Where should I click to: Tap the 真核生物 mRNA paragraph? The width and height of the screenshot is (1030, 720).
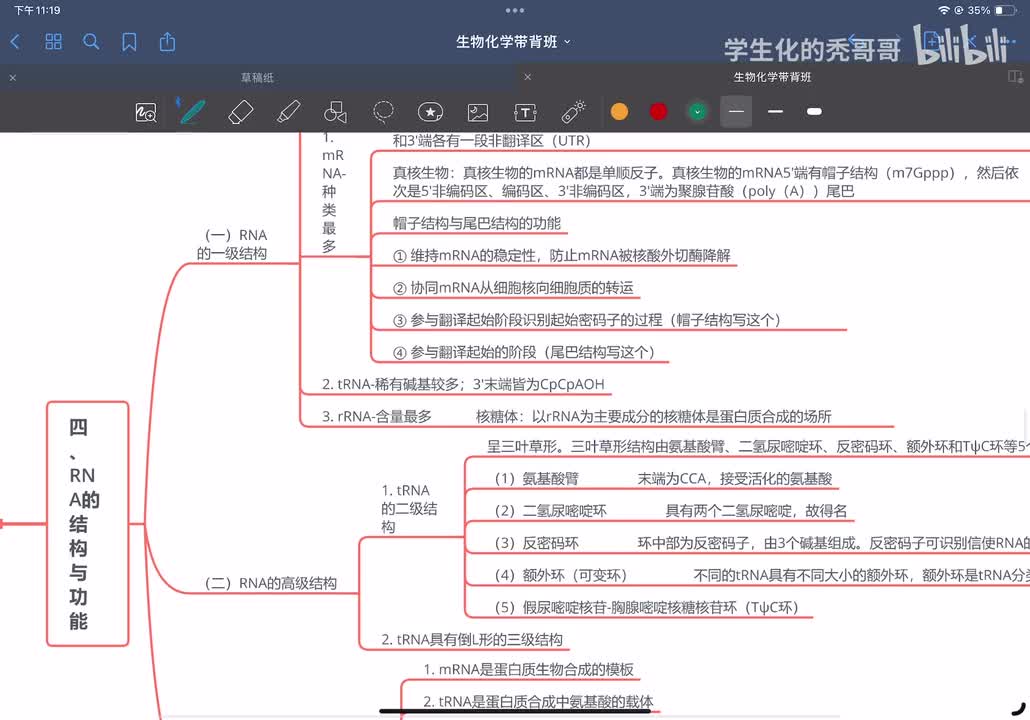point(705,182)
